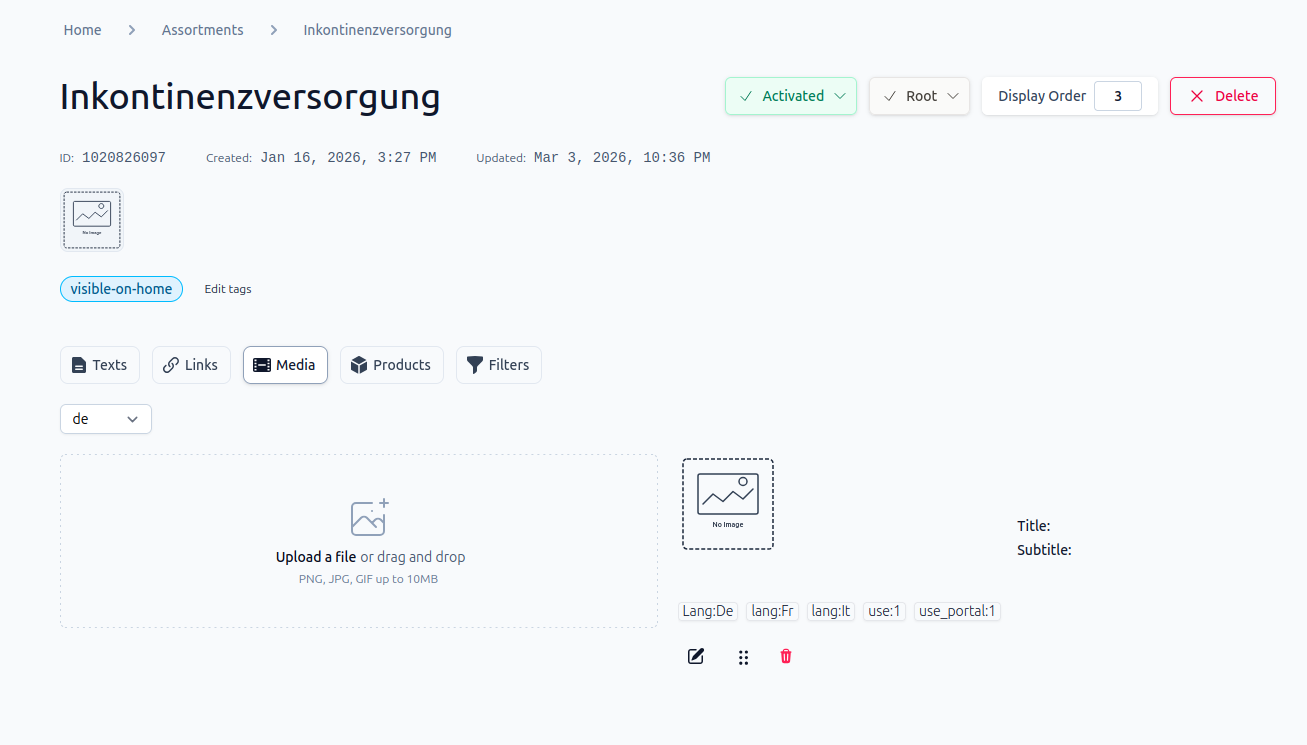Go to Home breadcrumb
Image resolution: width=1307 pixels, height=745 pixels.
coord(82,30)
